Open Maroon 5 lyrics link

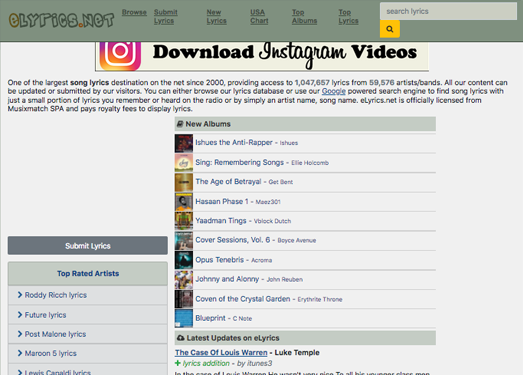tap(50, 353)
